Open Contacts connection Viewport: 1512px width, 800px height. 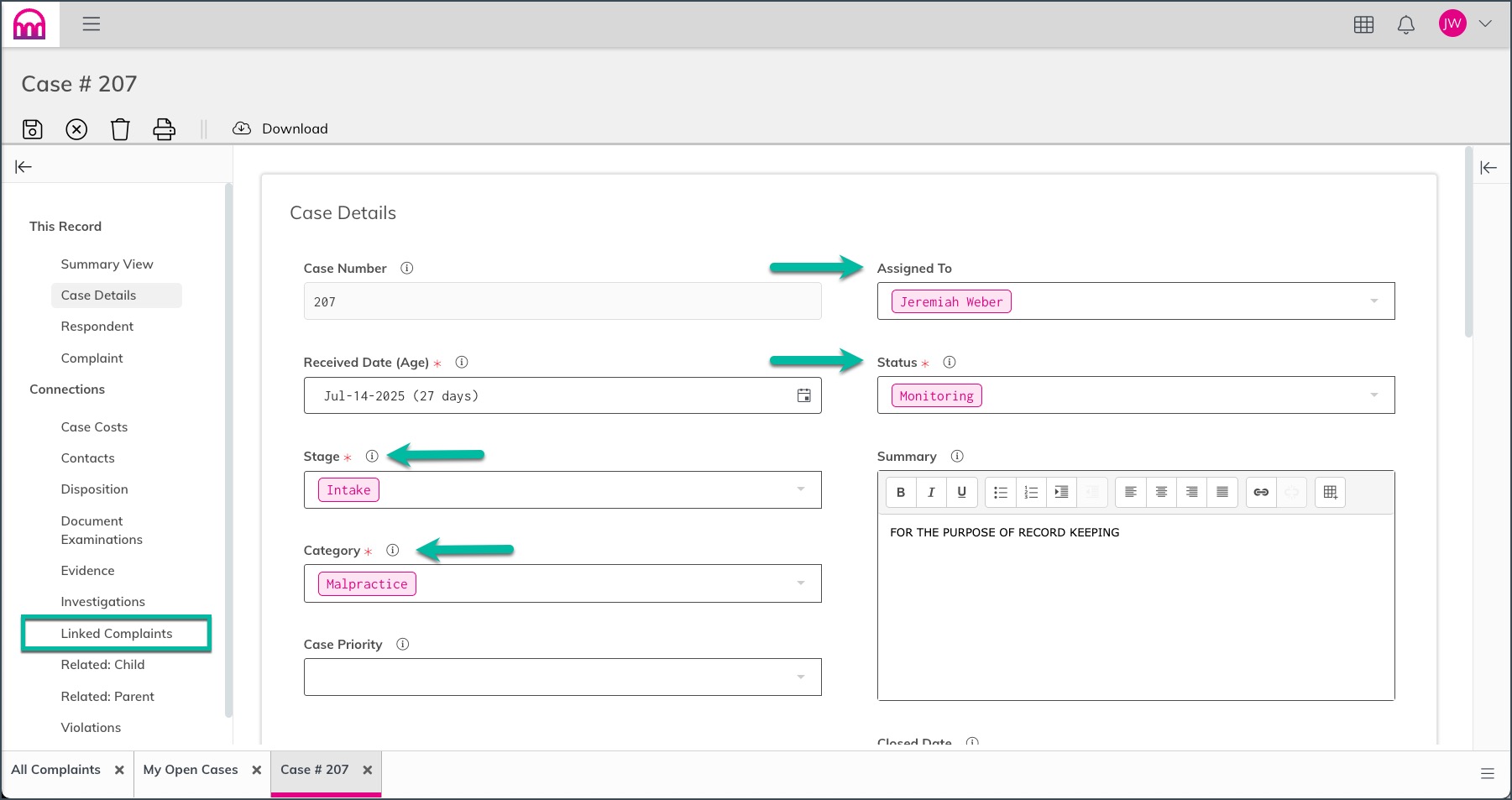87,458
